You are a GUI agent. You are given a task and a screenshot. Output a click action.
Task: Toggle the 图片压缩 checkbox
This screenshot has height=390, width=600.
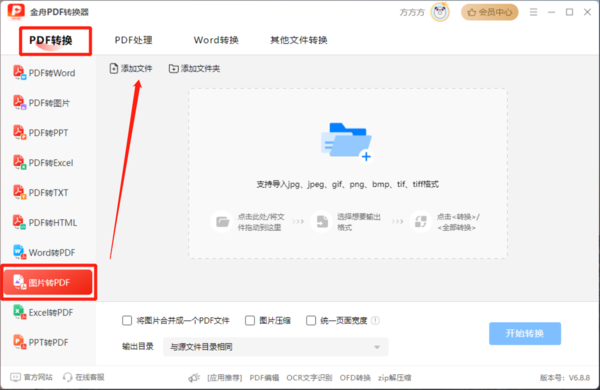click(x=249, y=320)
